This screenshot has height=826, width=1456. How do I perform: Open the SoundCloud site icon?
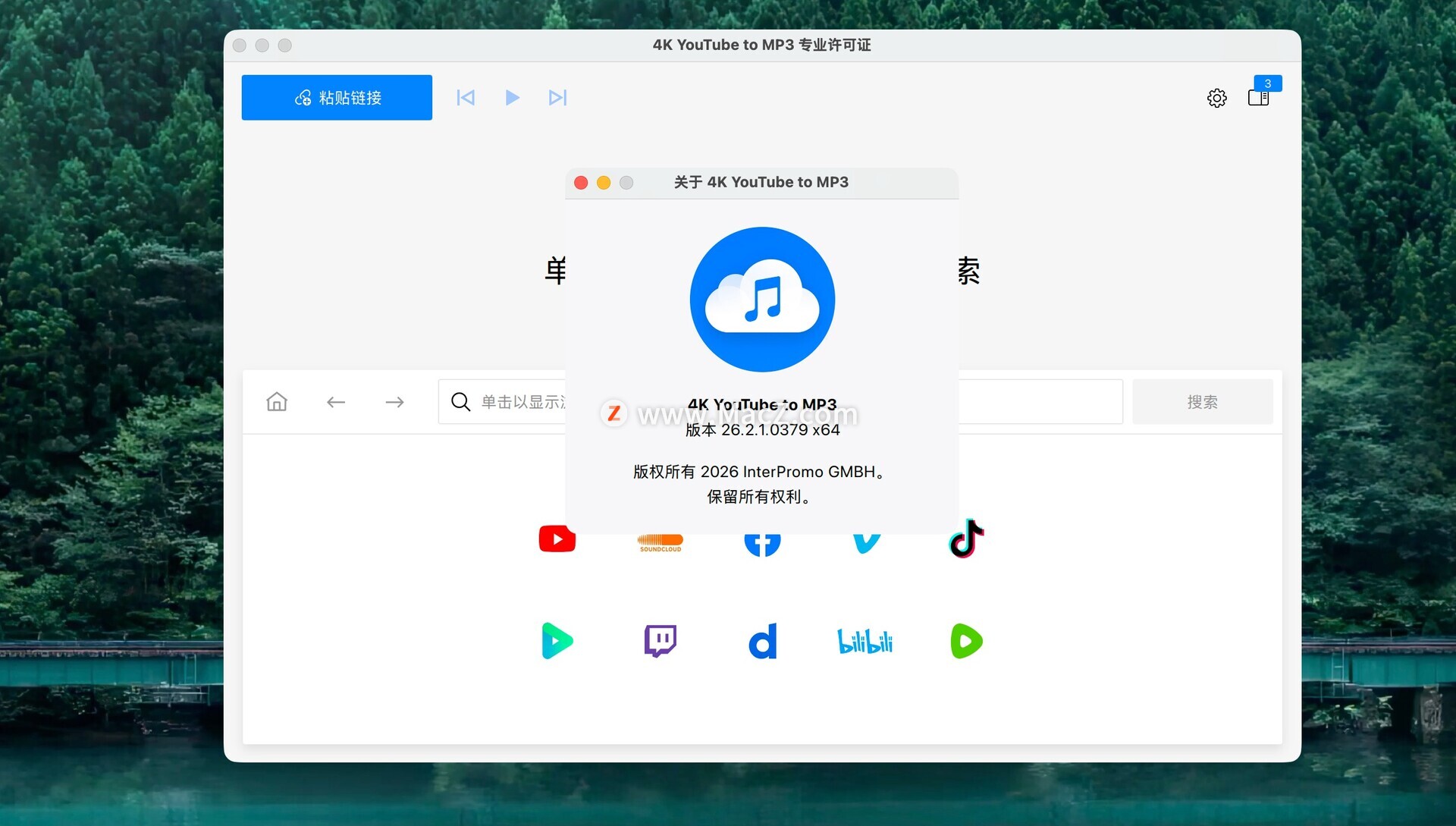[x=661, y=543]
